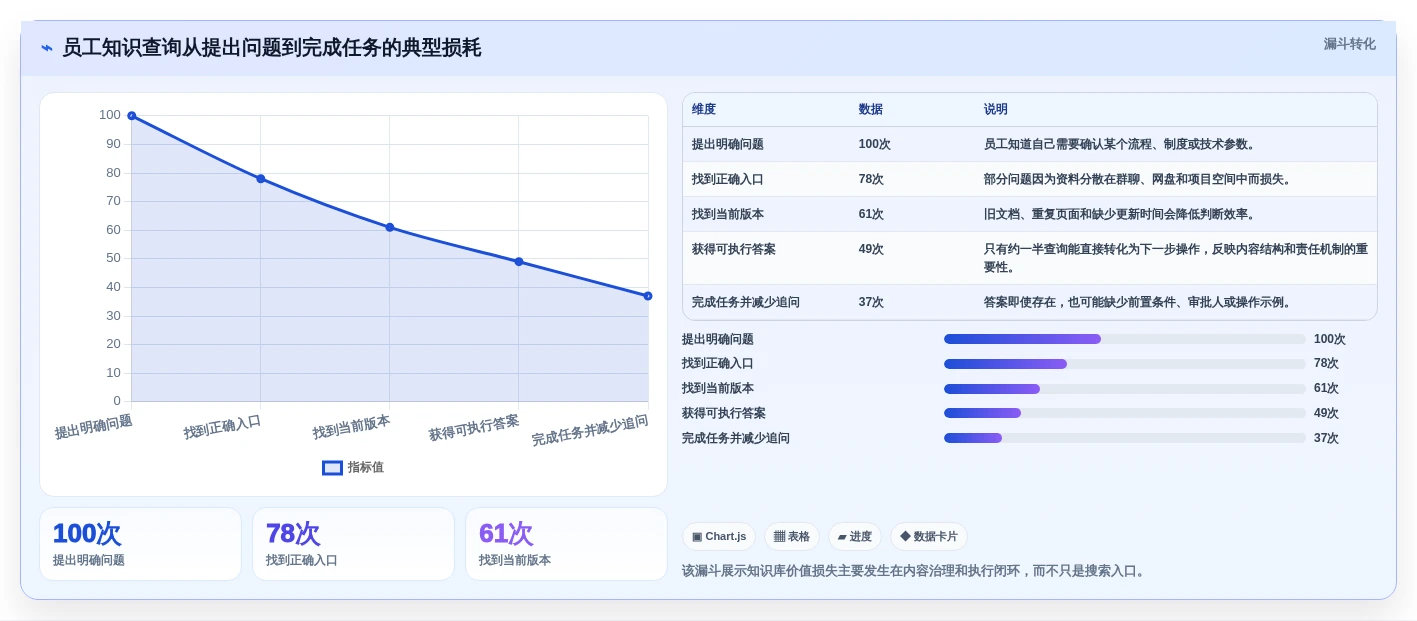Select the table cell 完成任务并减少追问
Viewport: 1417px width, 621px height.
point(745,302)
